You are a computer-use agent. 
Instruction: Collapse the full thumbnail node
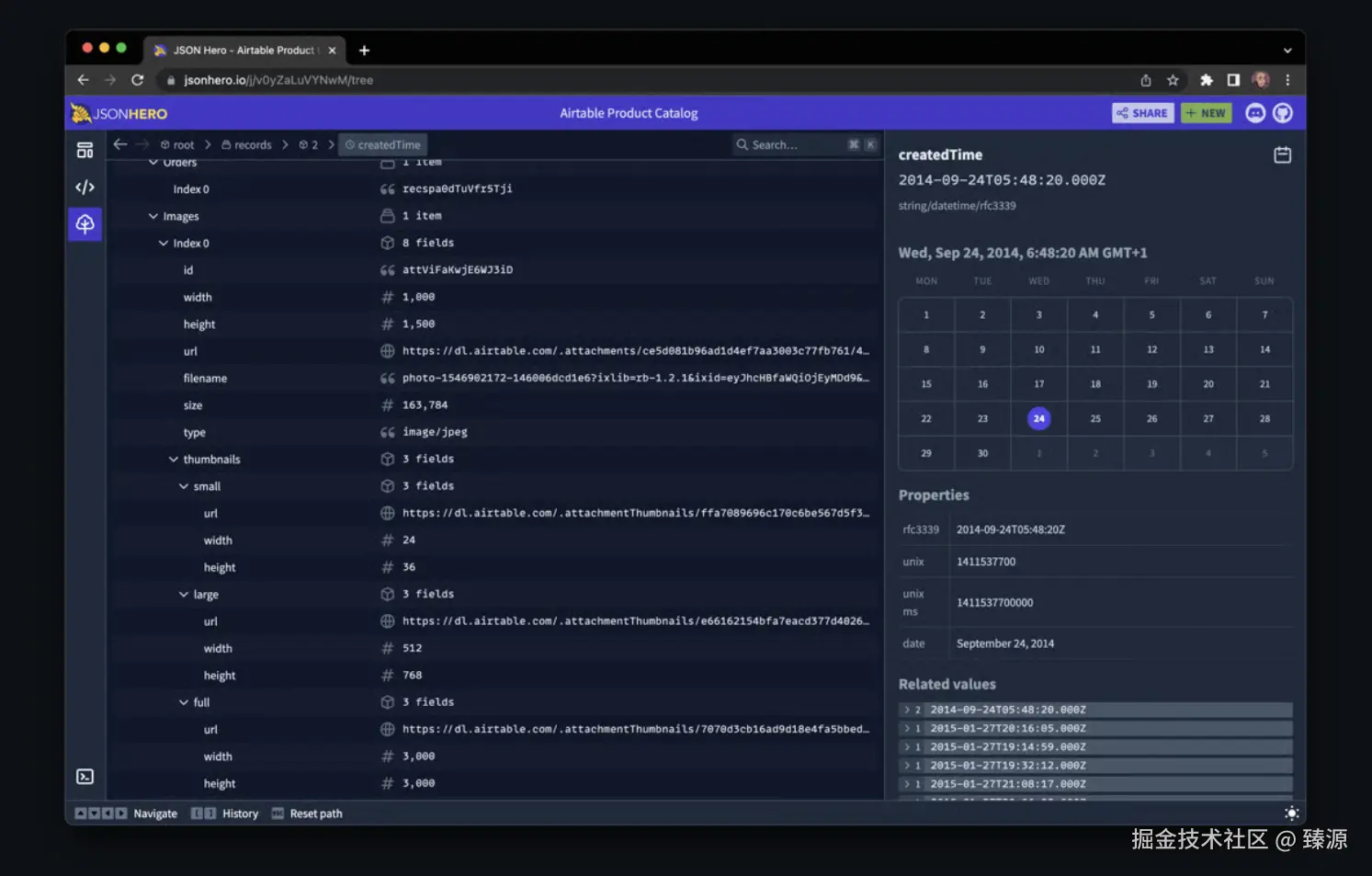[184, 702]
